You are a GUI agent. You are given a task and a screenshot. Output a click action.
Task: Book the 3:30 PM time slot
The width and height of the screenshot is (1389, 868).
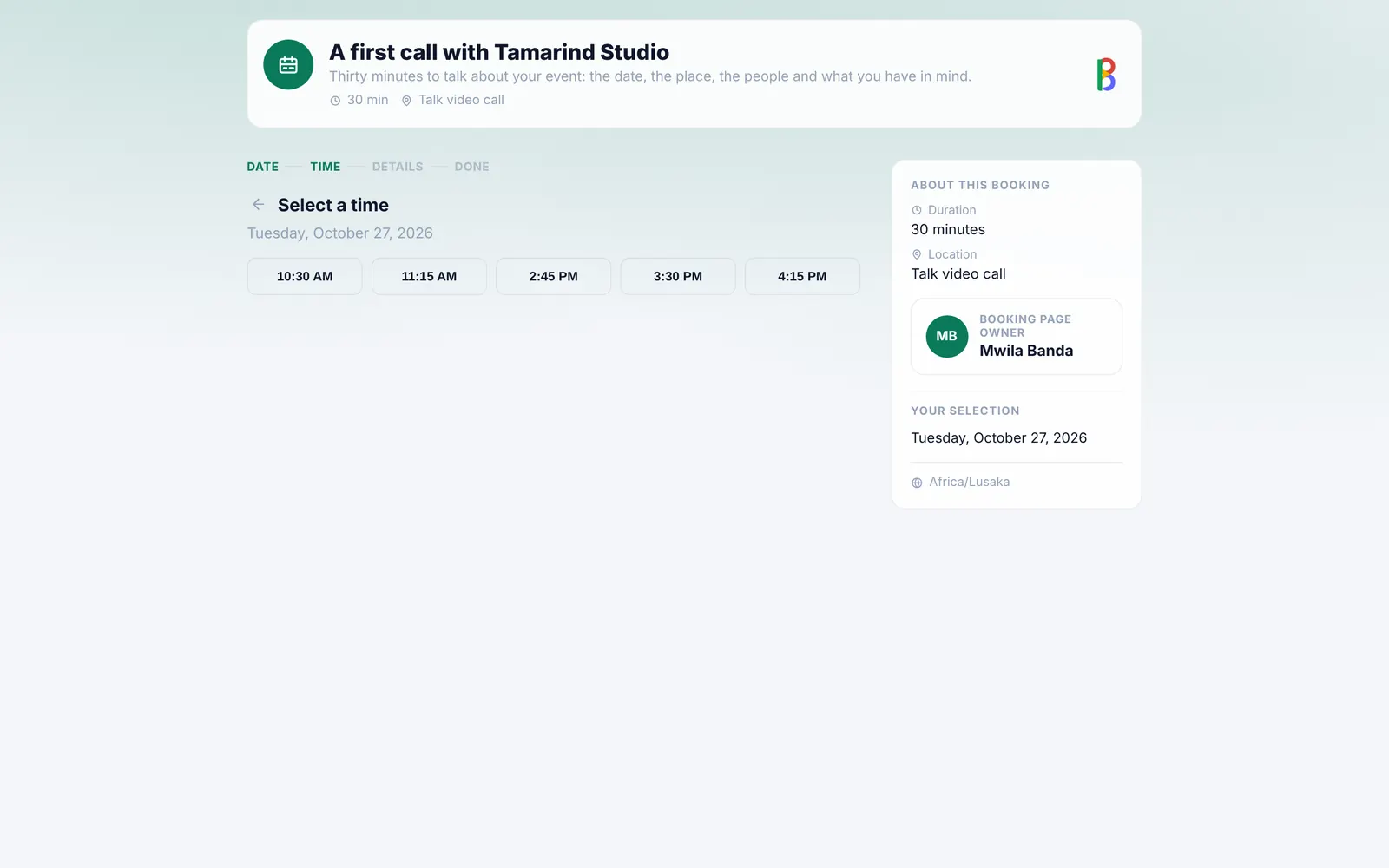click(678, 276)
